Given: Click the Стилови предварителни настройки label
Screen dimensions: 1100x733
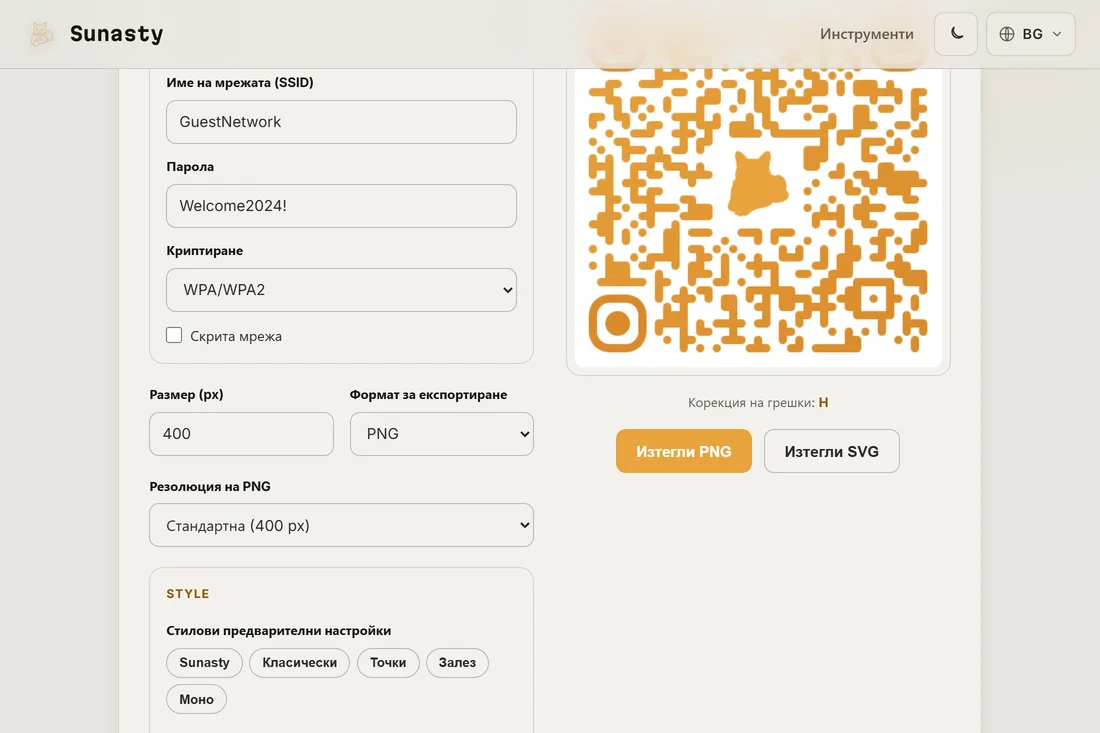Looking at the screenshot, I should [279, 631].
